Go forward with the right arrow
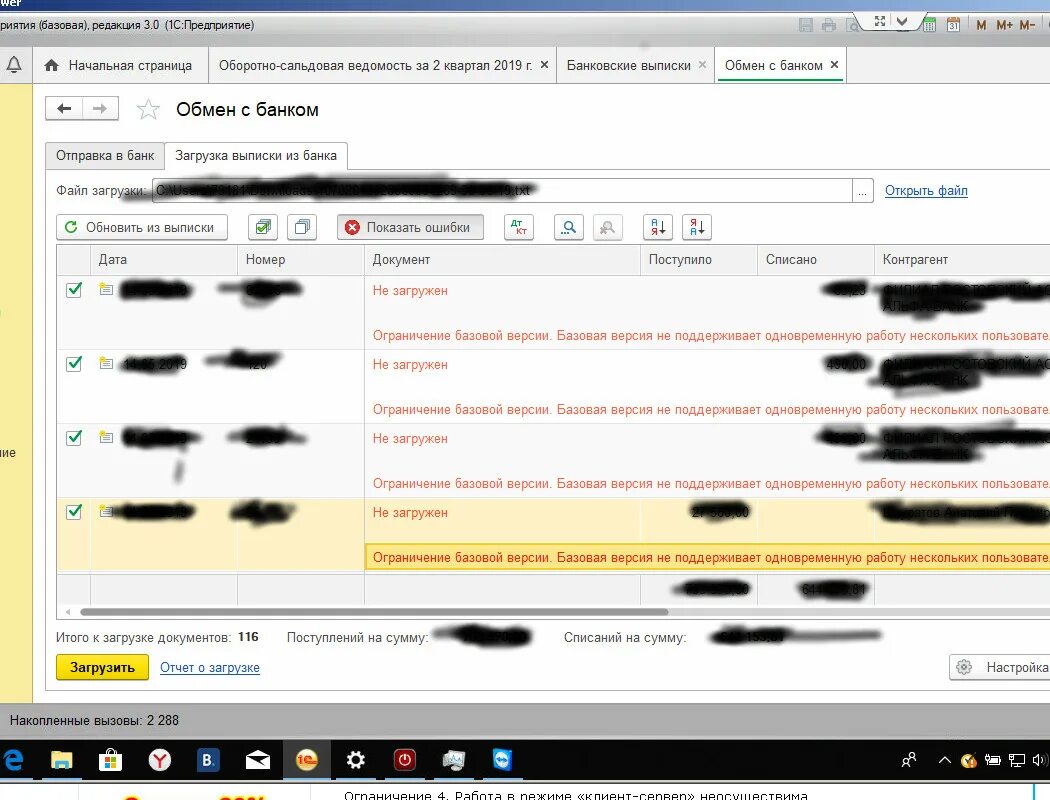This screenshot has height=800, width=1050. (x=100, y=108)
